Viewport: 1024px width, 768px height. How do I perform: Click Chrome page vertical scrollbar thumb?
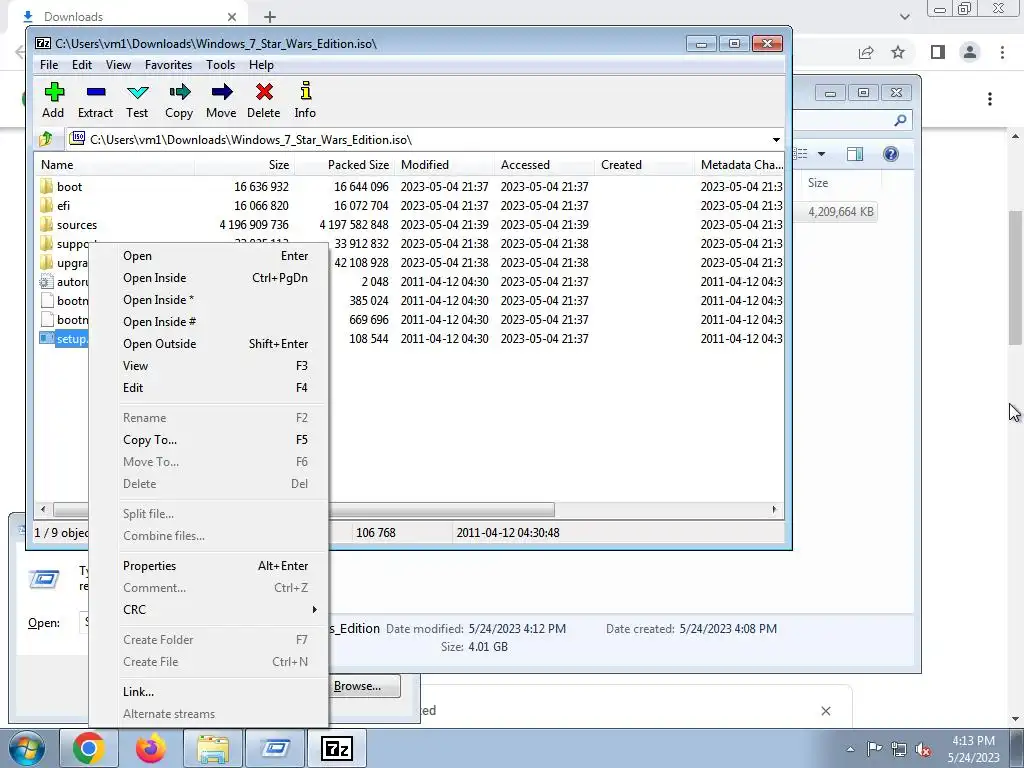click(x=1015, y=278)
